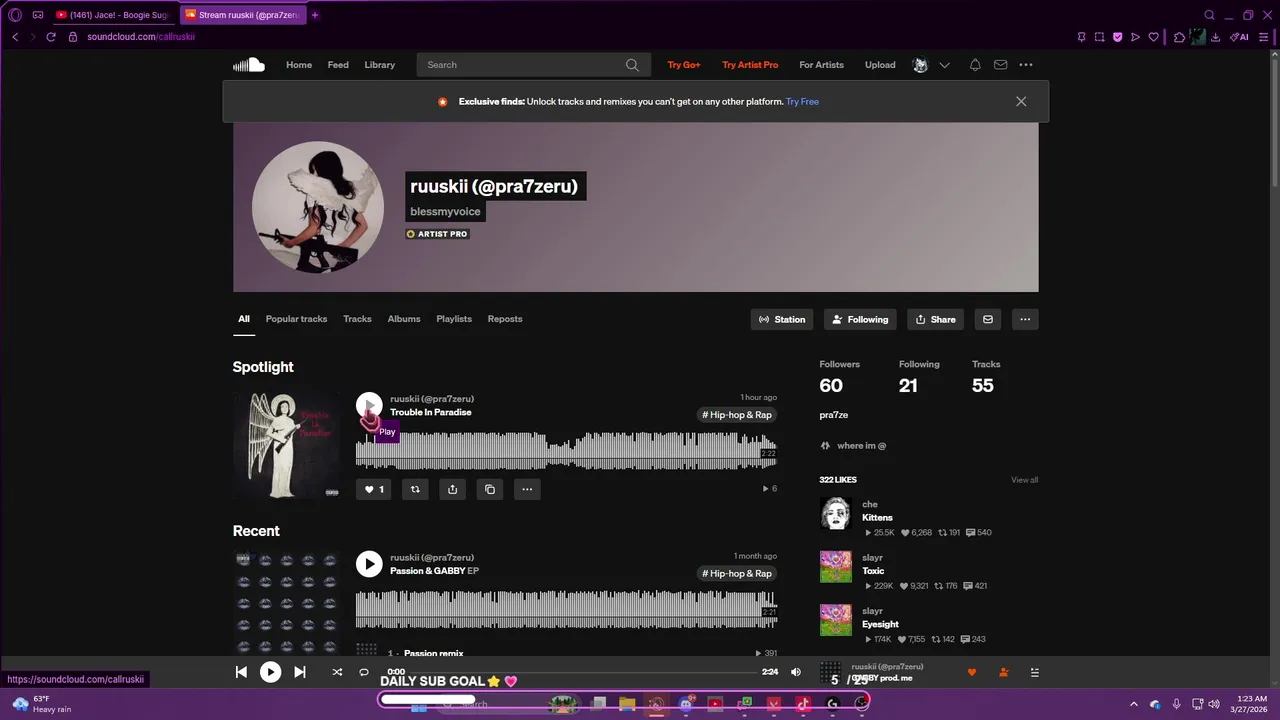Skip to next track in player
The image size is (1280, 720).
tap(299, 672)
